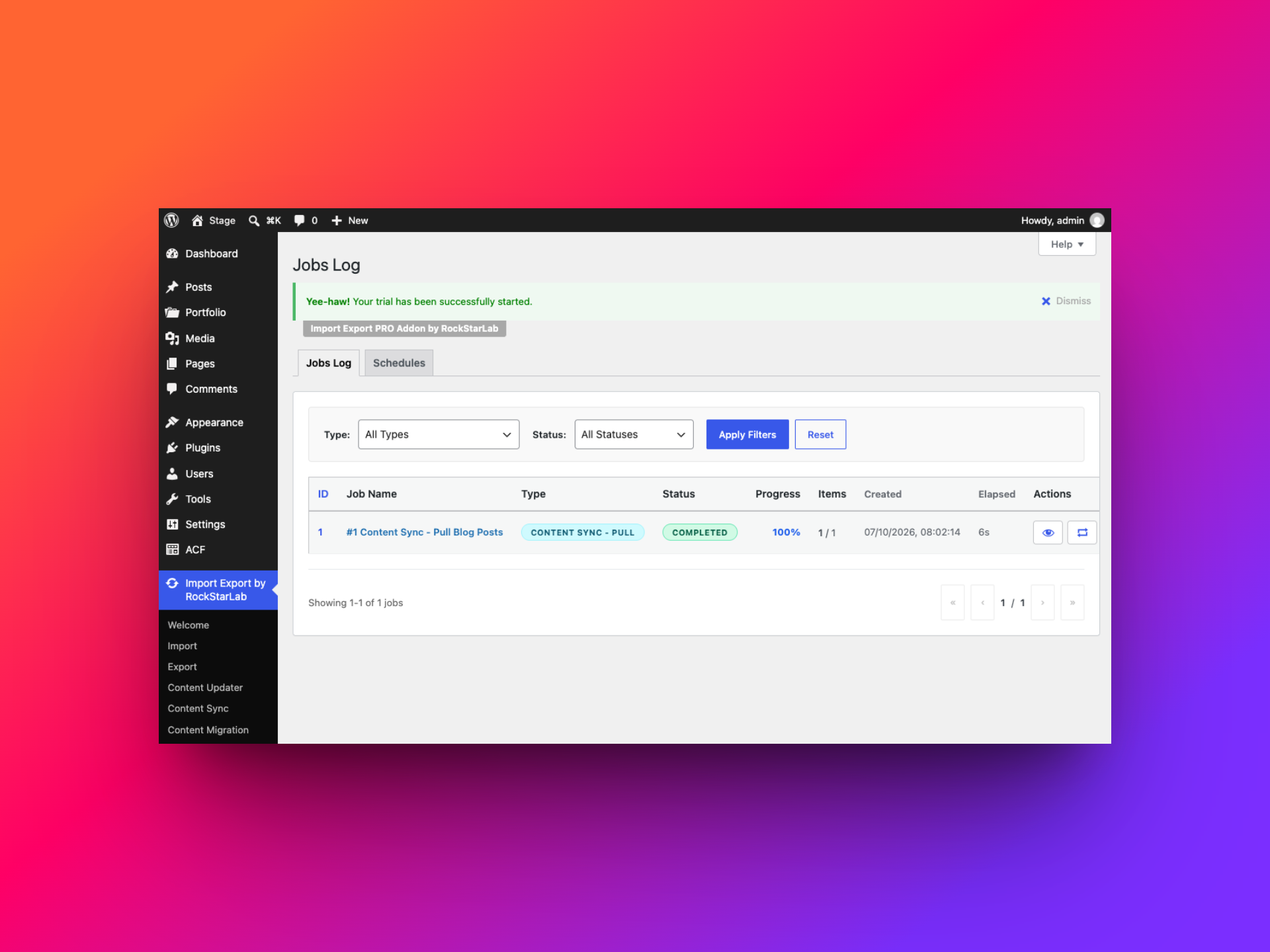This screenshot has width=1270, height=952.
Task: Click the New content plus button
Action: point(349,220)
